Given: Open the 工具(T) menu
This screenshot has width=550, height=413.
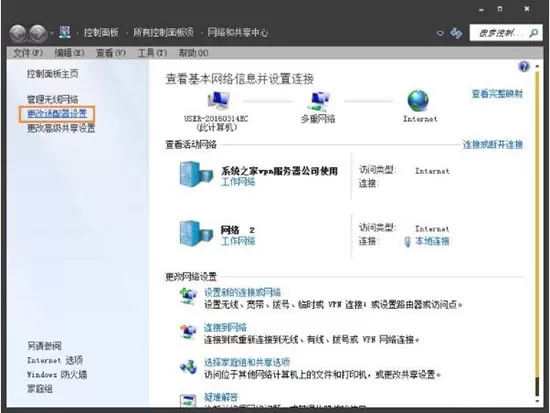Looking at the screenshot, I should [152, 53].
